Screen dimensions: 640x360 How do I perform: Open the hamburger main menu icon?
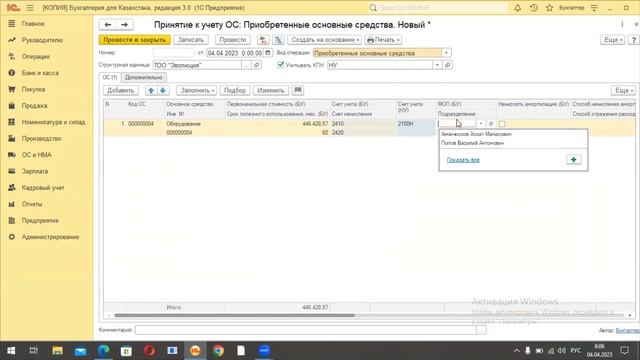coord(30,8)
